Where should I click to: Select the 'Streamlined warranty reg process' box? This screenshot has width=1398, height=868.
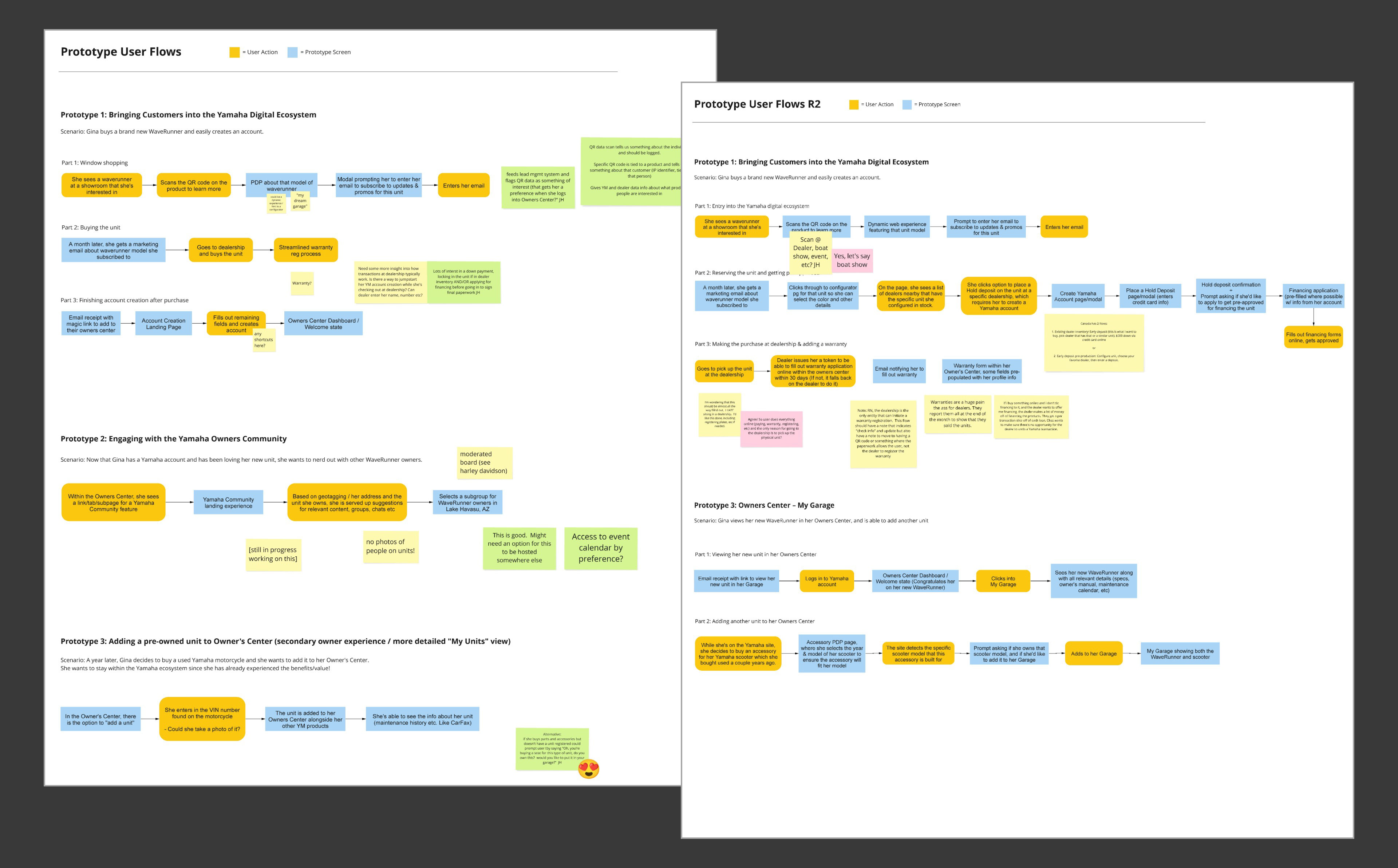coord(305,250)
